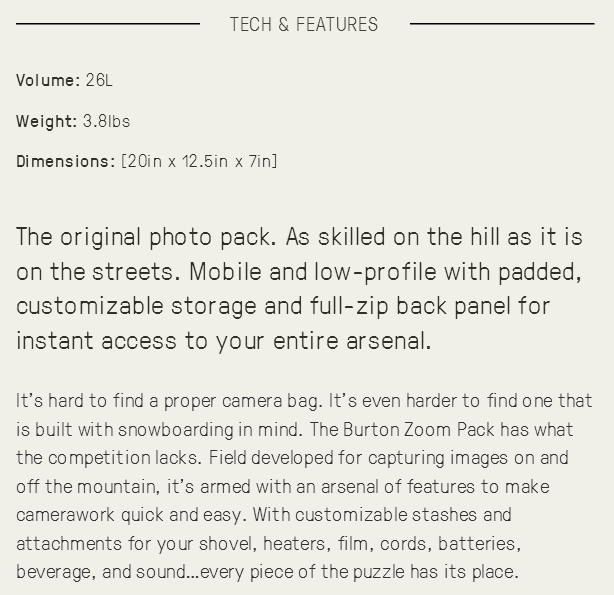Click the Weight label
Image resolution: width=614 pixels, height=595 pixels.
click(x=47, y=121)
